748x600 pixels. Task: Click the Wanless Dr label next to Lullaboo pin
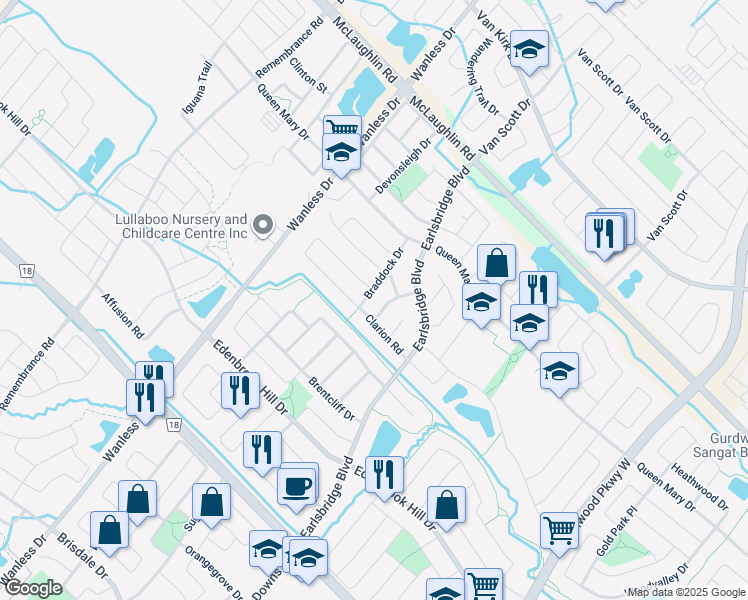pos(311,205)
